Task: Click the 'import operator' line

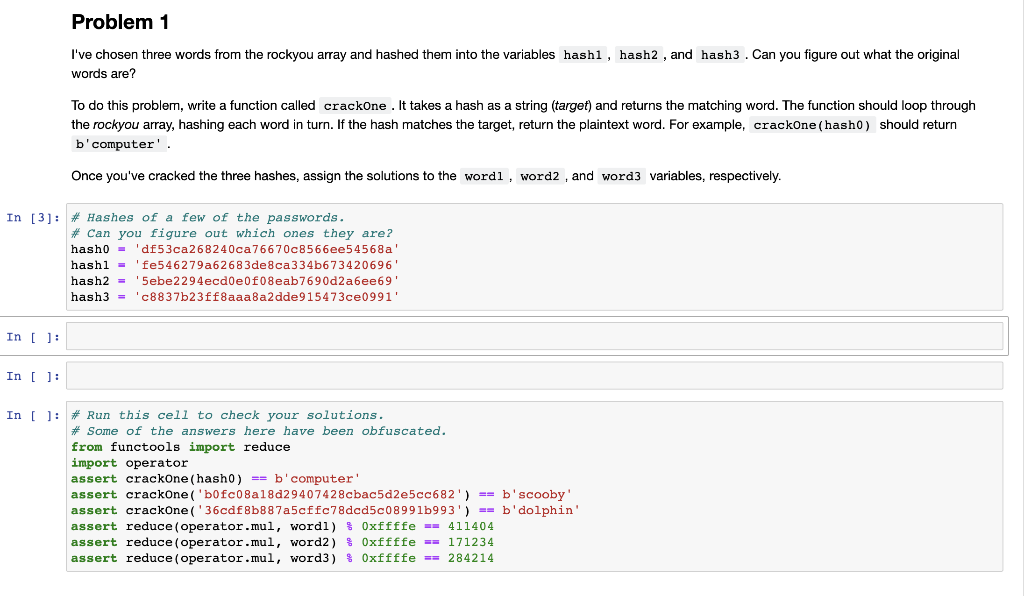Action: point(129,463)
